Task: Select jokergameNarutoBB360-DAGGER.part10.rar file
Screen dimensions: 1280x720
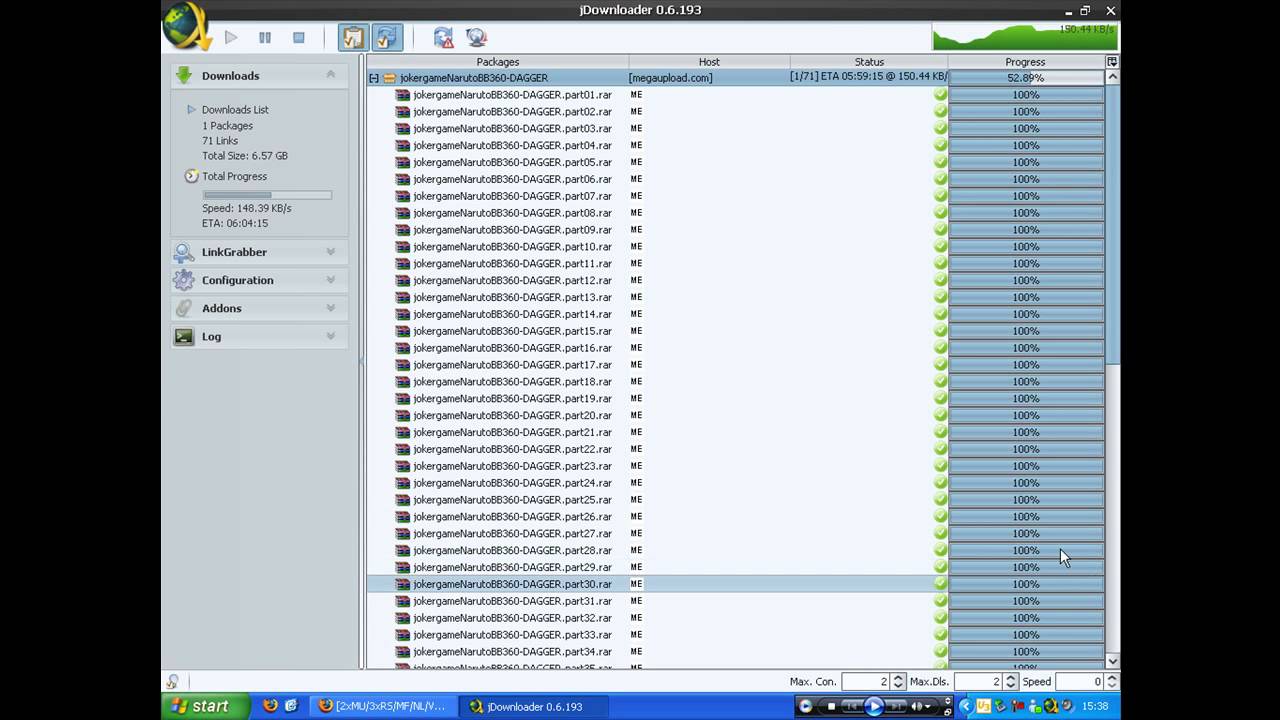Action: [512, 247]
